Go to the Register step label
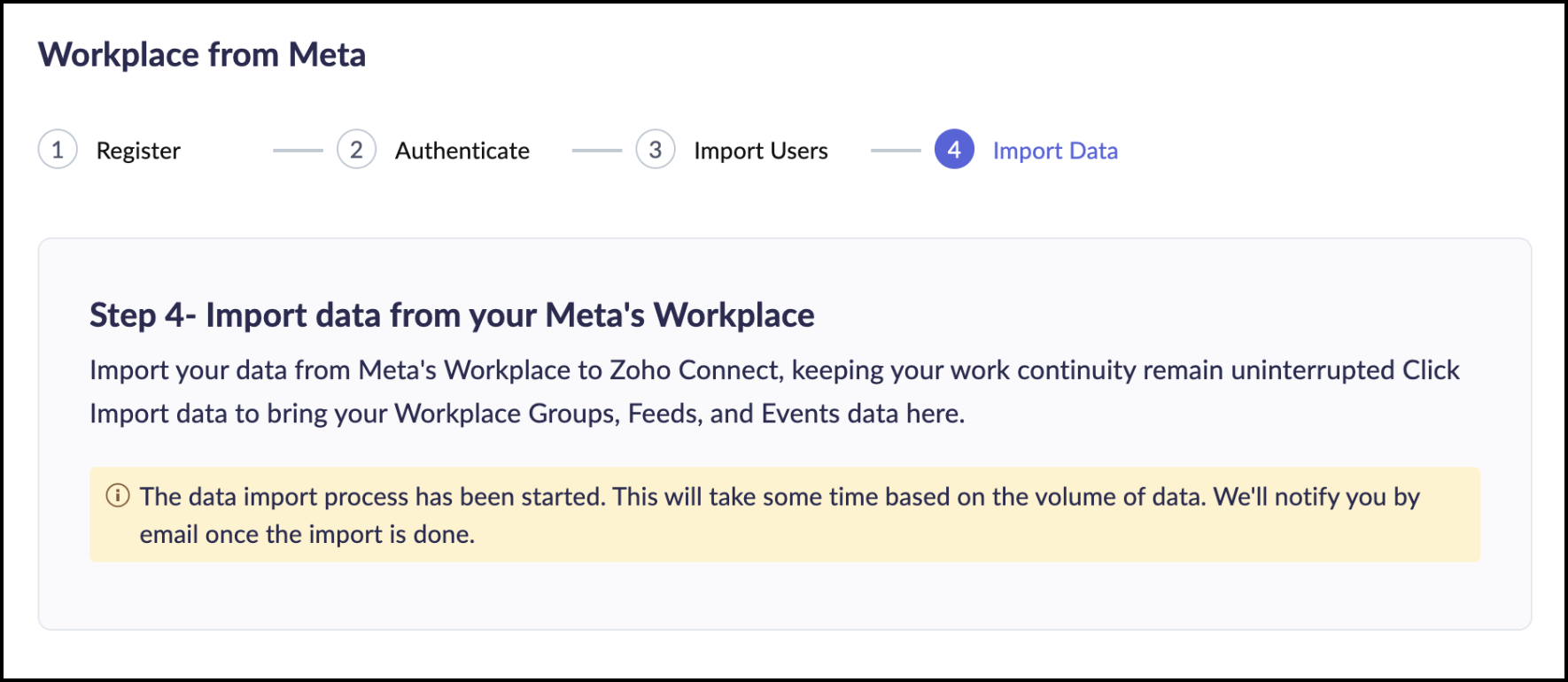1568x682 pixels. pyautogui.click(x=138, y=151)
